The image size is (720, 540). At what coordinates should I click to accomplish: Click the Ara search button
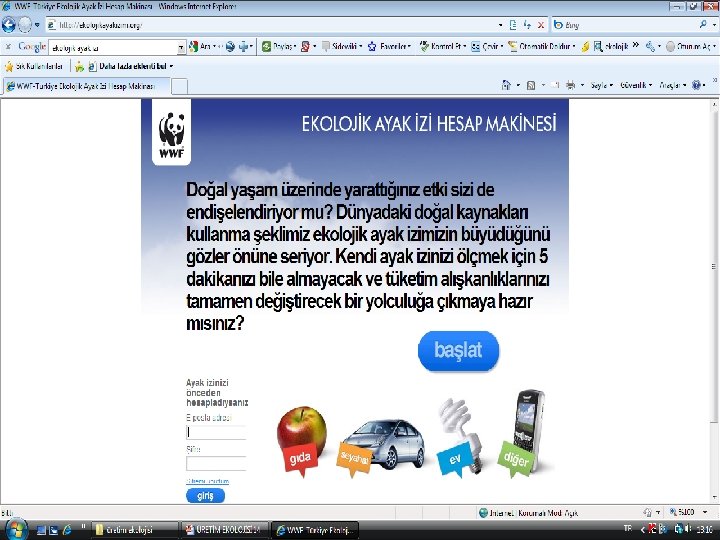(203, 46)
